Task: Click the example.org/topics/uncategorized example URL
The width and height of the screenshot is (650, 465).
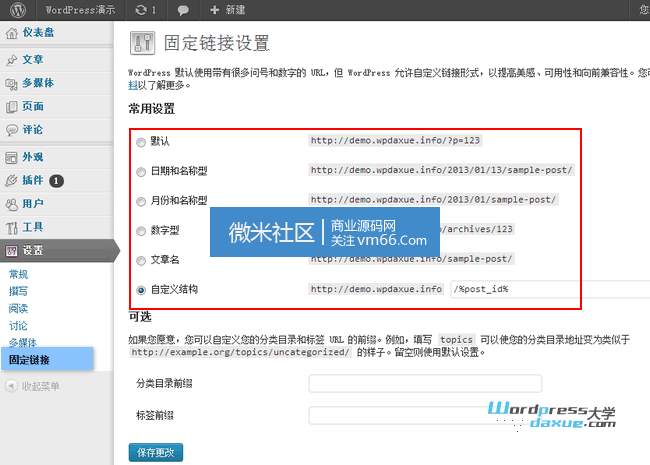Action: coord(240,352)
